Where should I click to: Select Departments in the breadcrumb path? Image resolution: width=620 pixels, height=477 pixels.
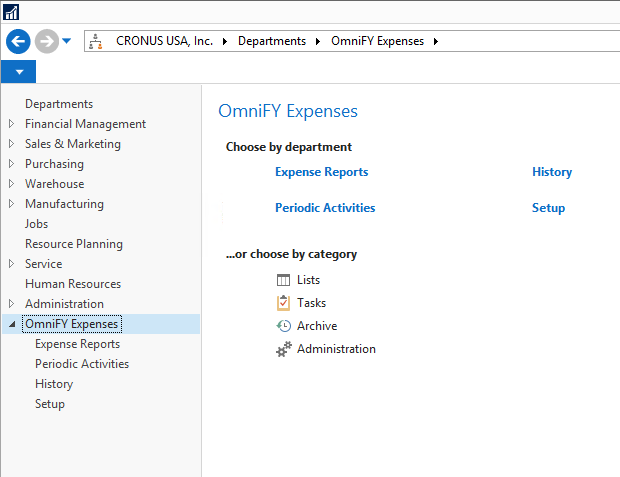(x=272, y=41)
